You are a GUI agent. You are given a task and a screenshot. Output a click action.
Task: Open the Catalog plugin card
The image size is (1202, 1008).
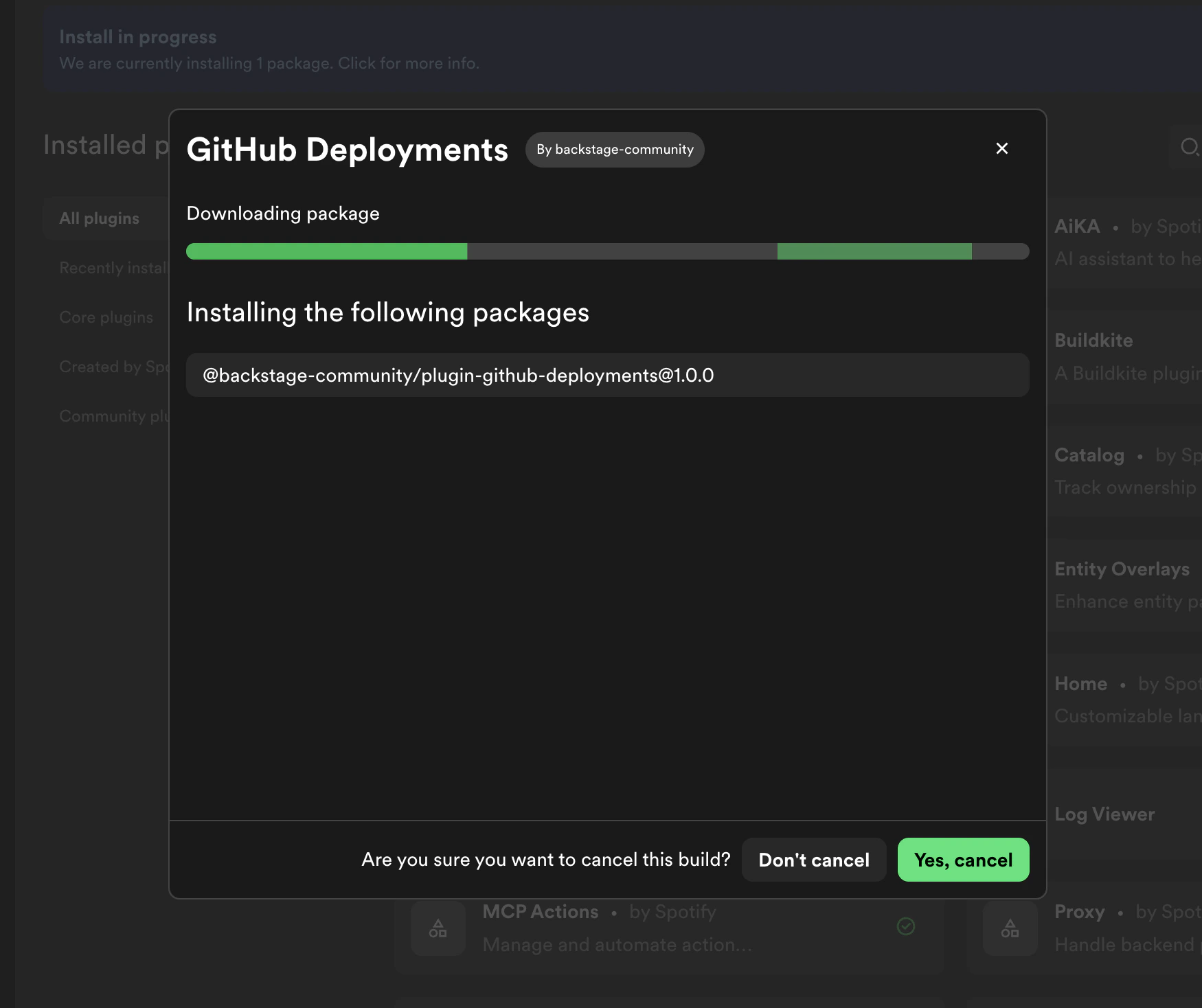click(x=1124, y=471)
